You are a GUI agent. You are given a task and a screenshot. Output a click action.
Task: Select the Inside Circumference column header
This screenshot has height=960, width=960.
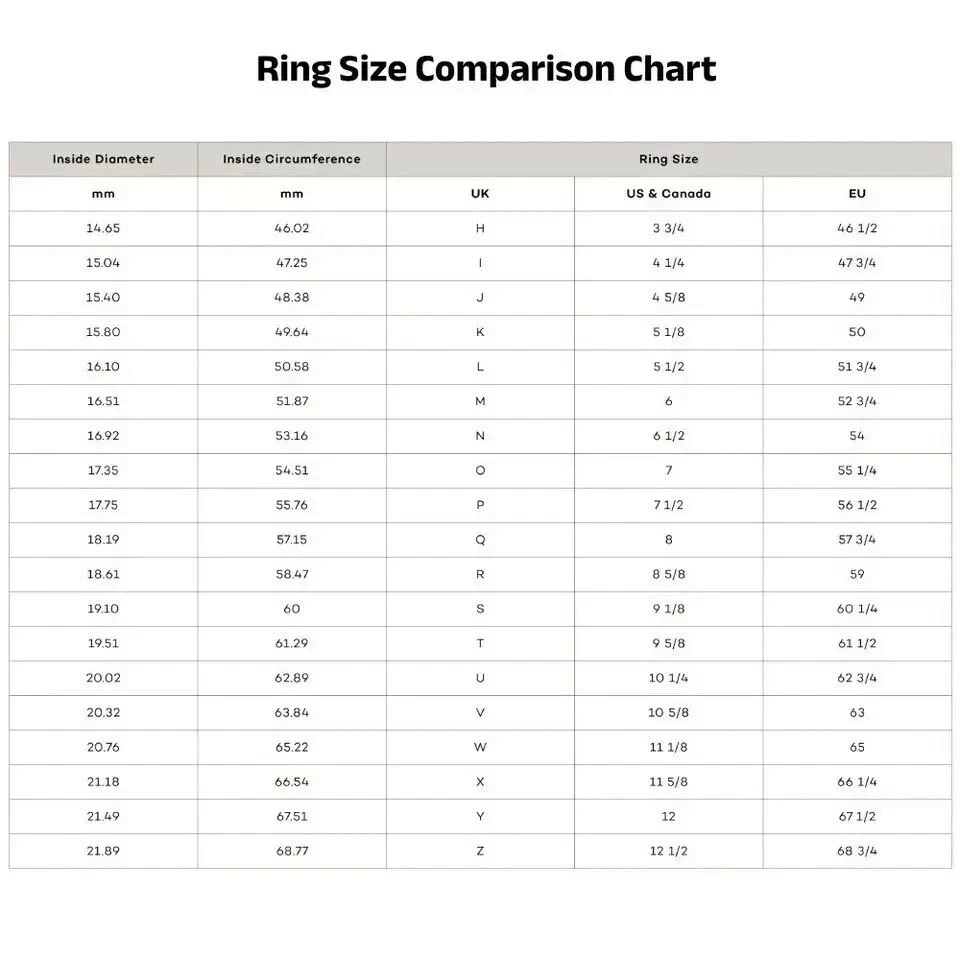tap(291, 159)
